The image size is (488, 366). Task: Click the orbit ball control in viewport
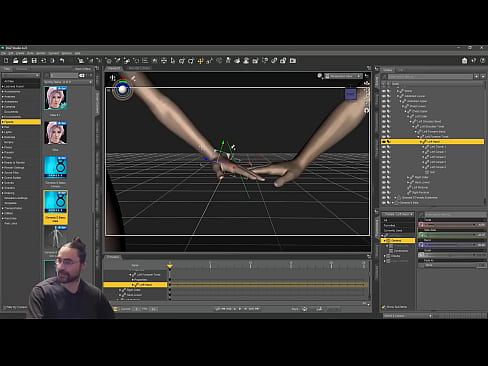123,89
